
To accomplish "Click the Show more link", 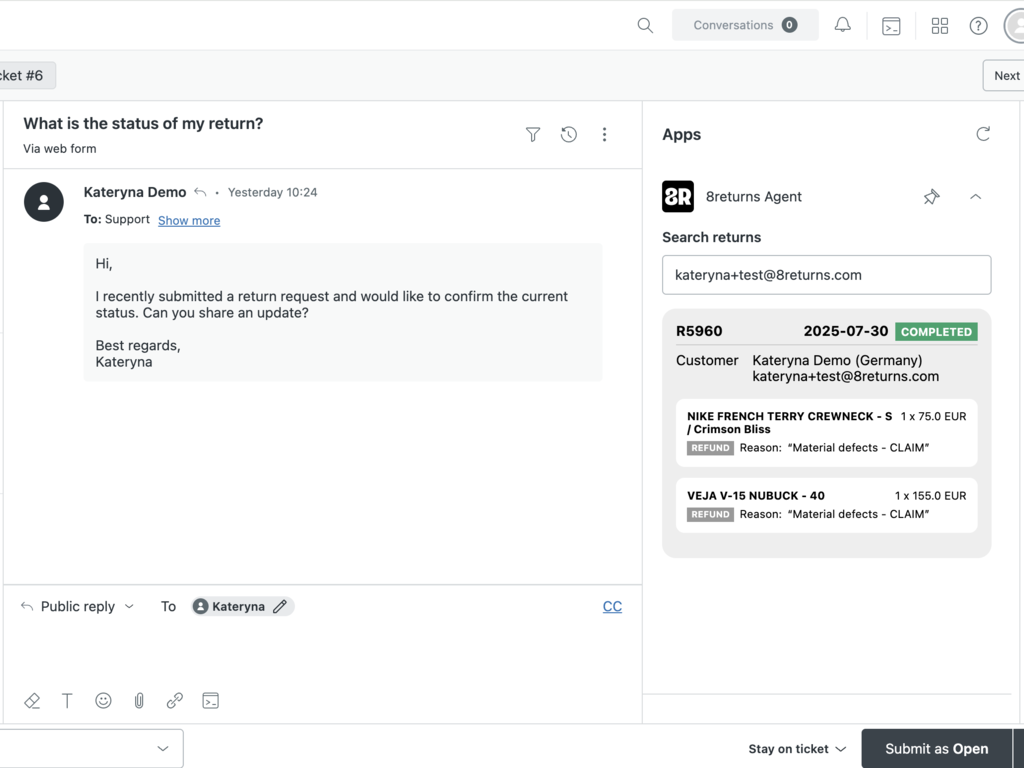I will tap(189, 220).
